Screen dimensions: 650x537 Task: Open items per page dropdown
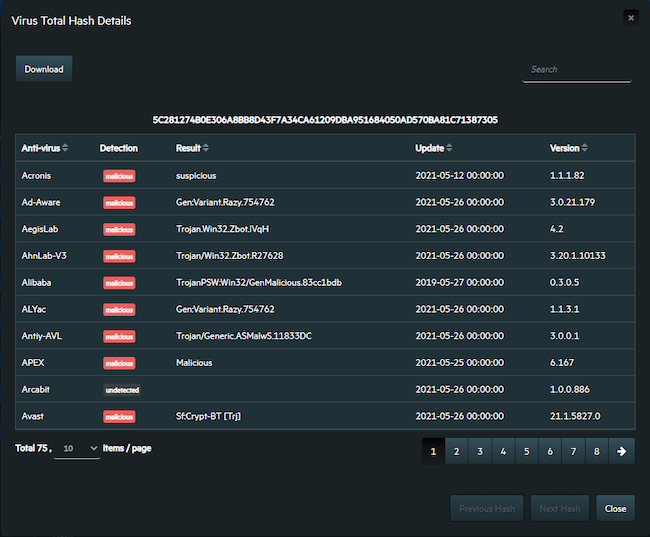[x=78, y=449]
